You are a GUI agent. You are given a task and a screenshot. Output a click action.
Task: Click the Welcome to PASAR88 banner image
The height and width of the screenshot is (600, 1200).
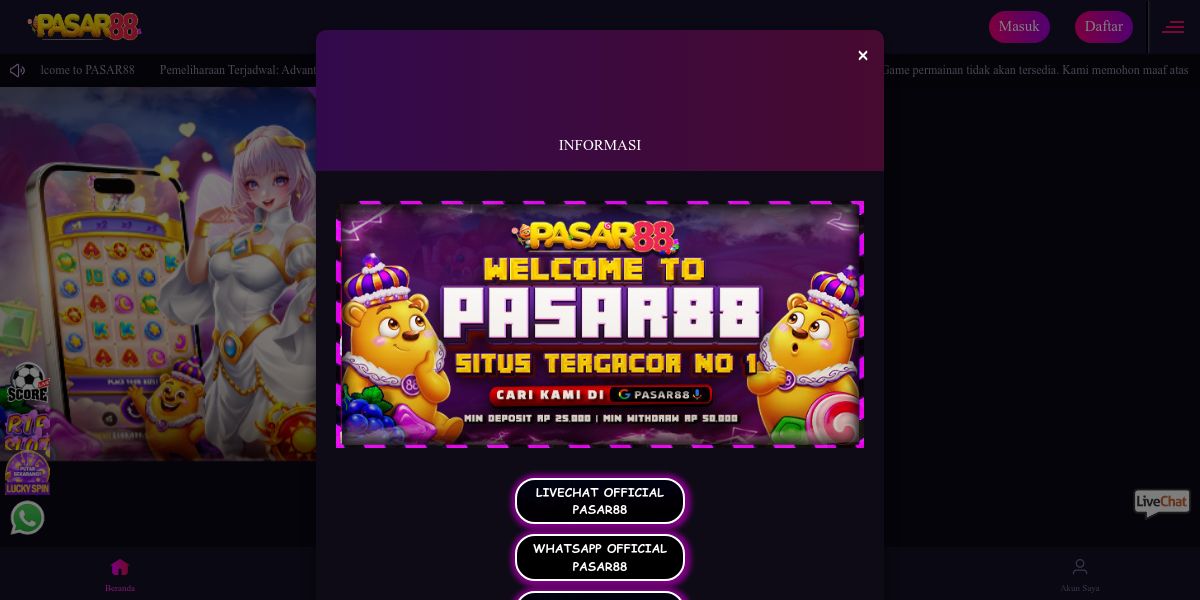(x=600, y=324)
